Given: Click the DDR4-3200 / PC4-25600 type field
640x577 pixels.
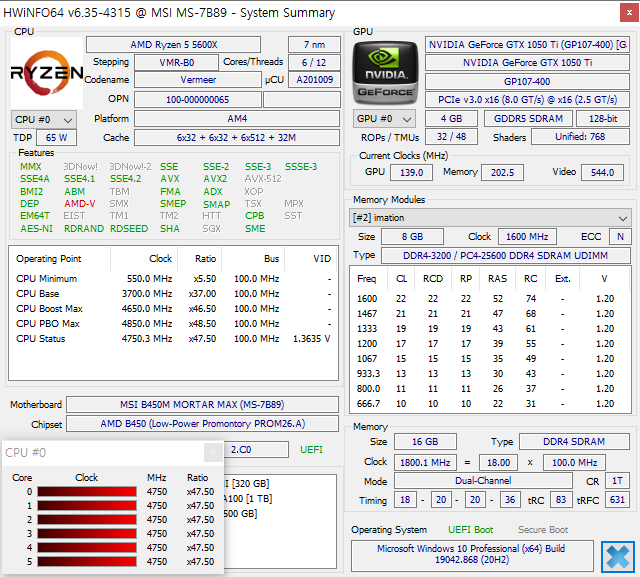Looking at the screenshot, I should 506,255.
